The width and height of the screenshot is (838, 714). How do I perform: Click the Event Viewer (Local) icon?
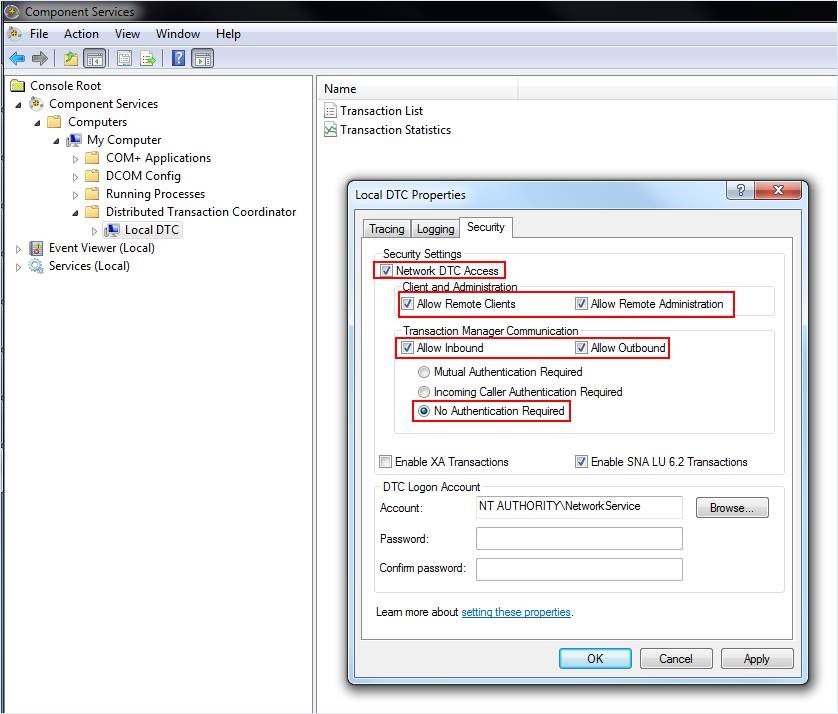pyautogui.click(x=36, y=248)
